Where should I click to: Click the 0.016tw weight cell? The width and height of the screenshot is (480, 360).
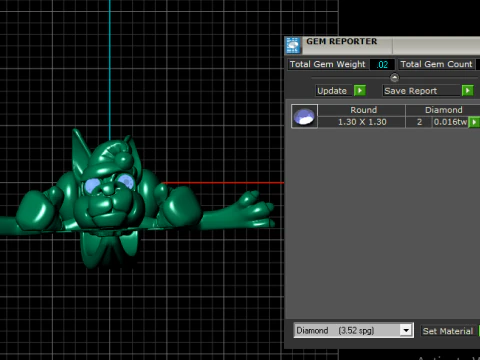[x=450, y=122]
